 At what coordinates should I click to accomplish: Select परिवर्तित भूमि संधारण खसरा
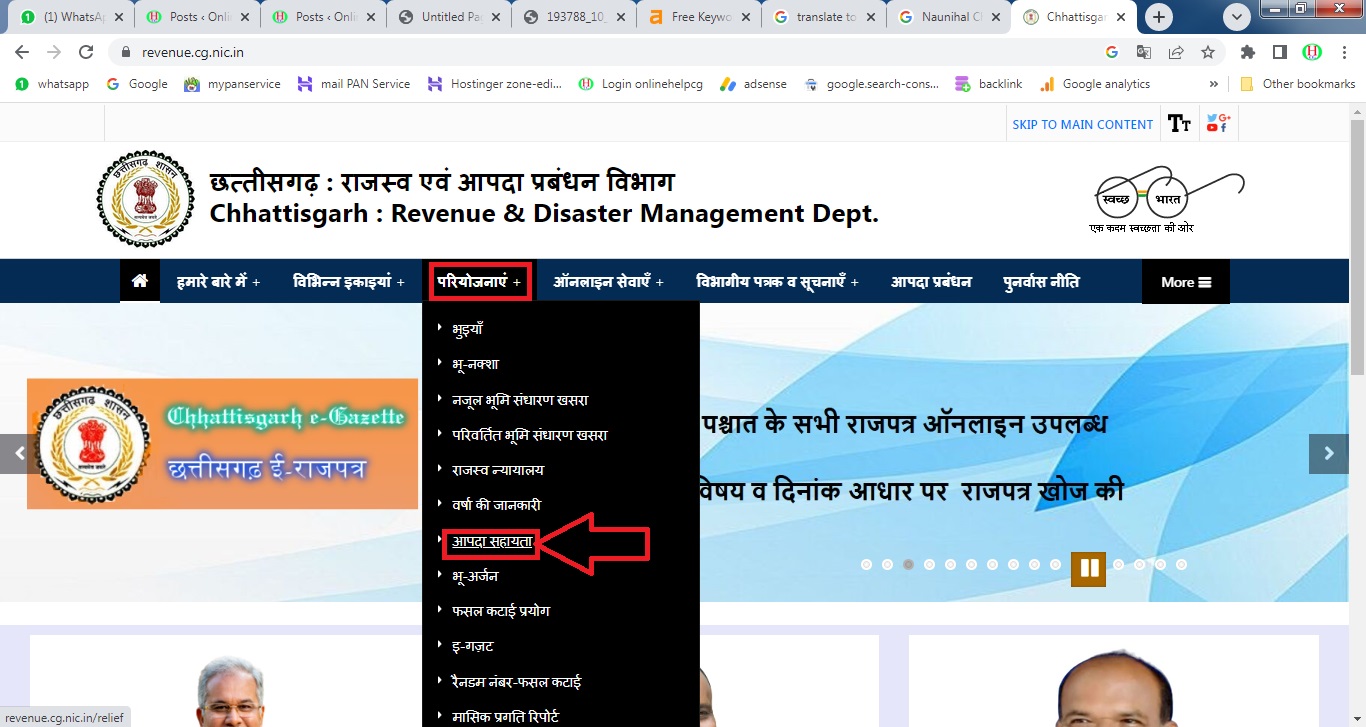529,435
